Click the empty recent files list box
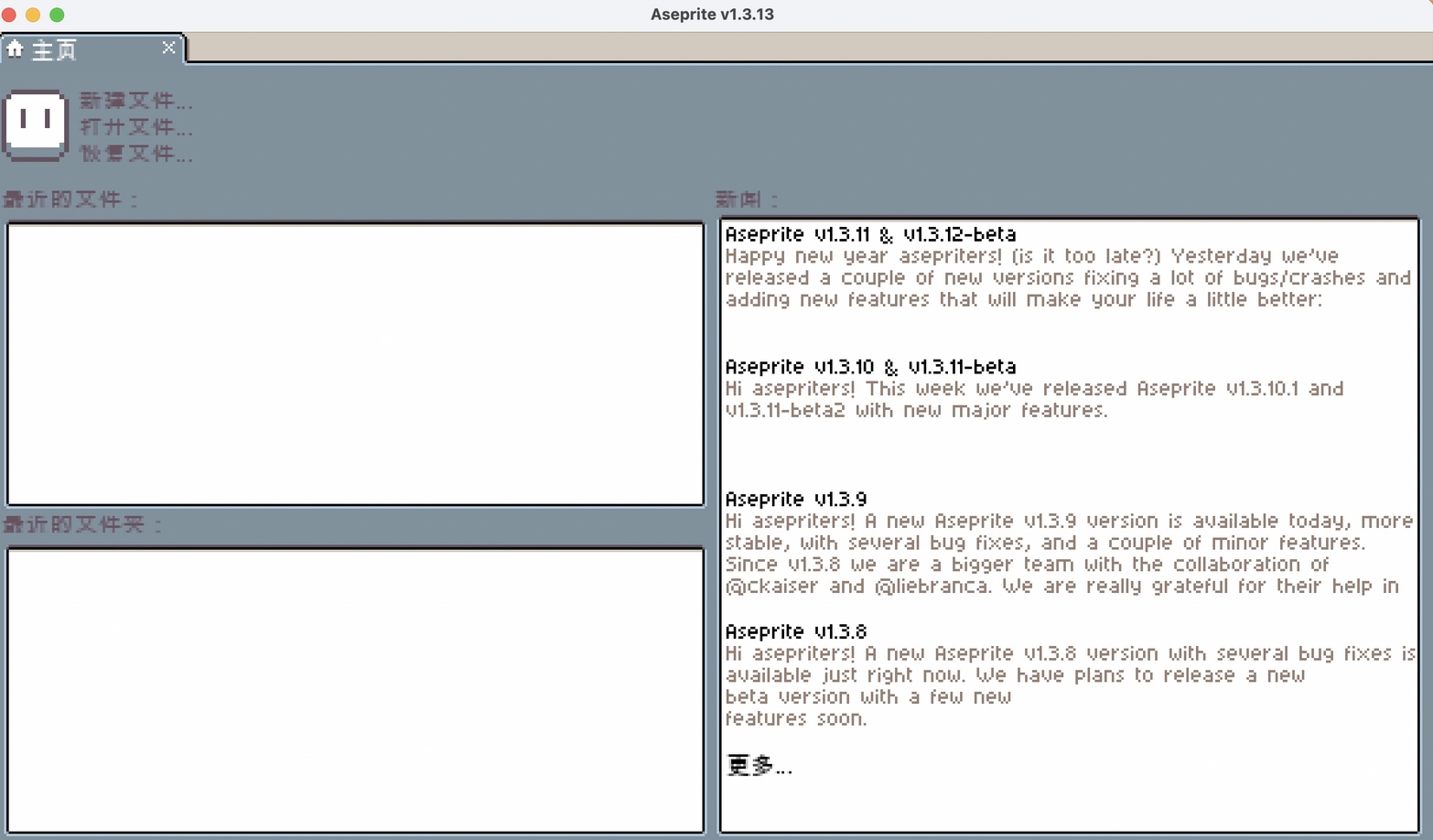This screenshot has width=1433, height=840. [x=355, y=363]
